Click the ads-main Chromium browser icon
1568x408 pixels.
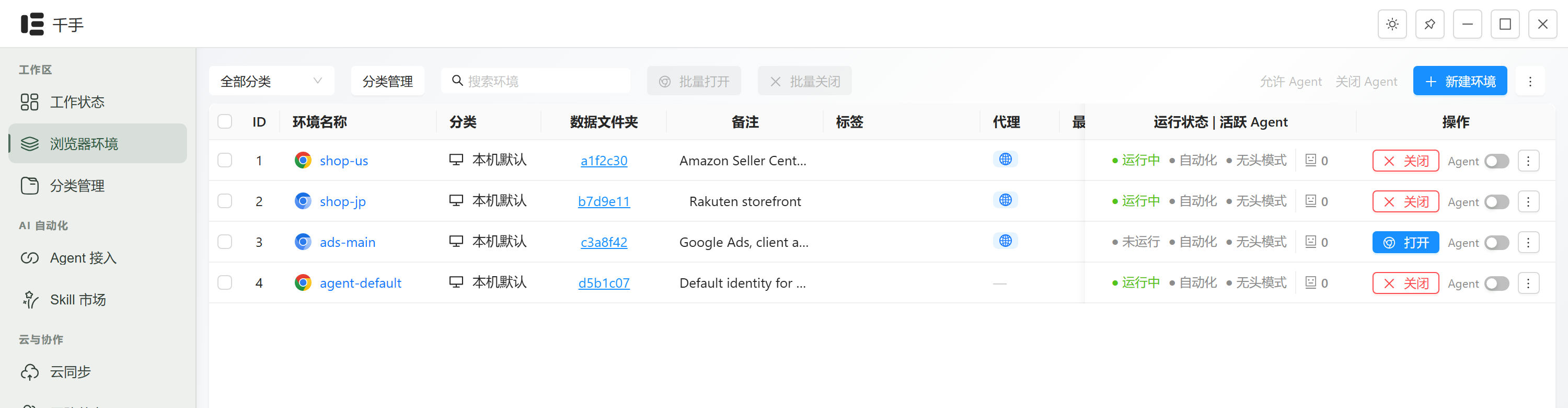(303, 242)
